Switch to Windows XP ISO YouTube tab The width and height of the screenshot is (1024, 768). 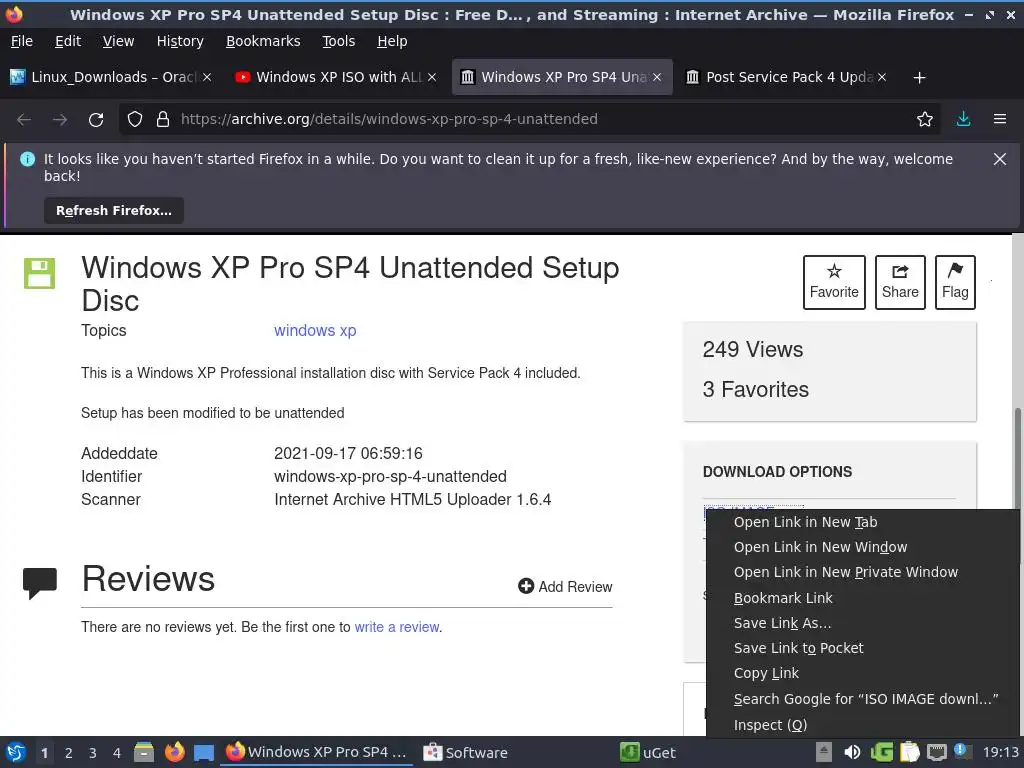336,77
